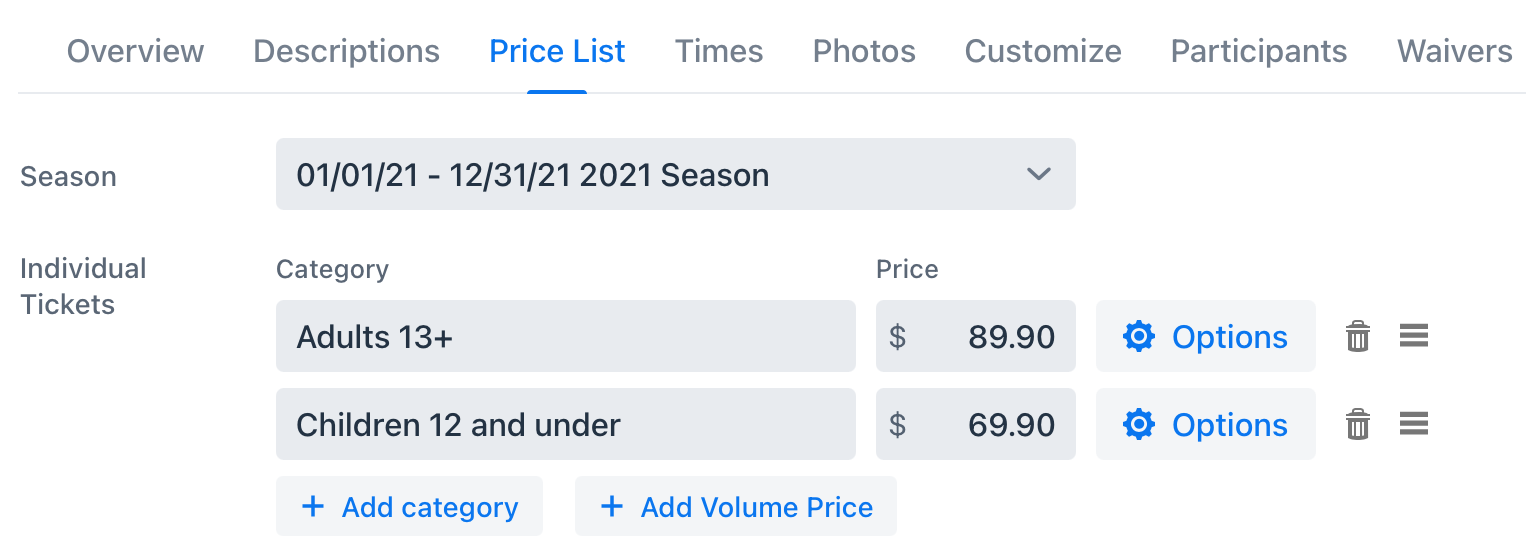
Task: Click the plus icon on Add Volume Price
Action: click(x=611, y=507)
